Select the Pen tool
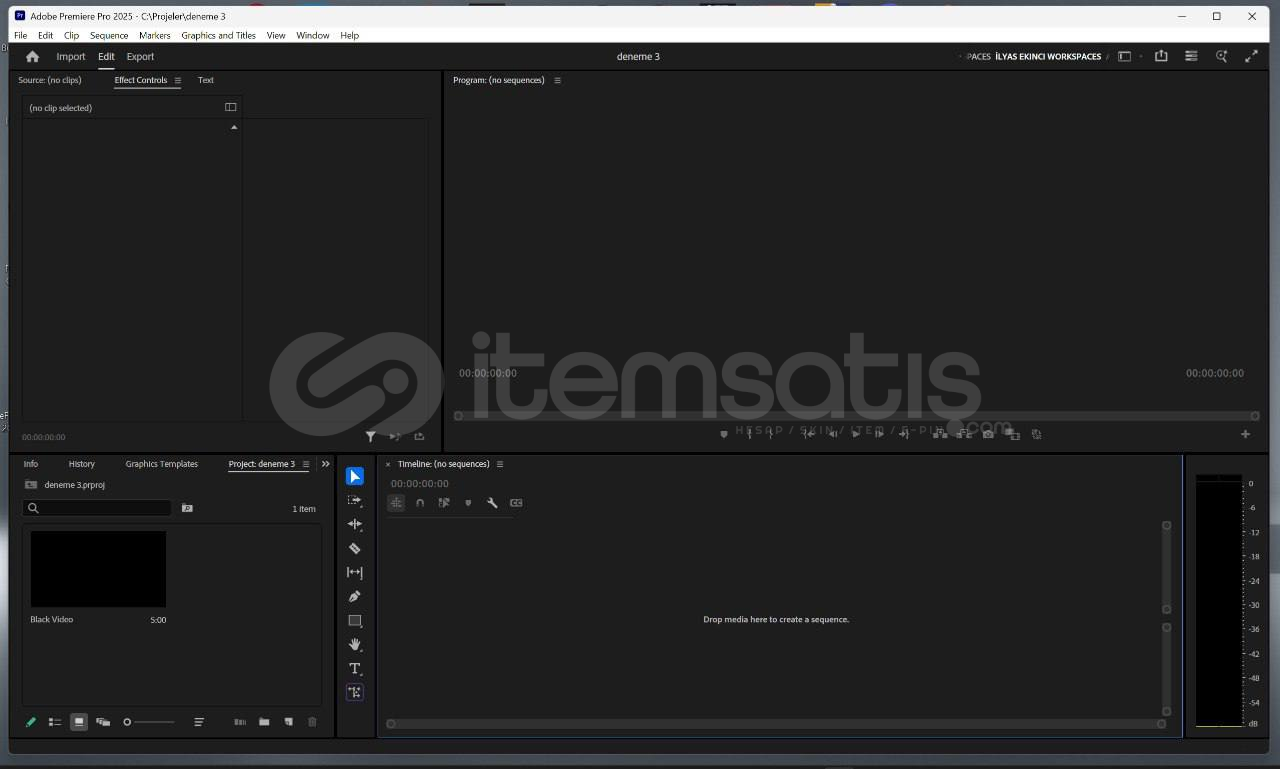The width and height of the screenshot is (1280, 769). tap(354, 596)
